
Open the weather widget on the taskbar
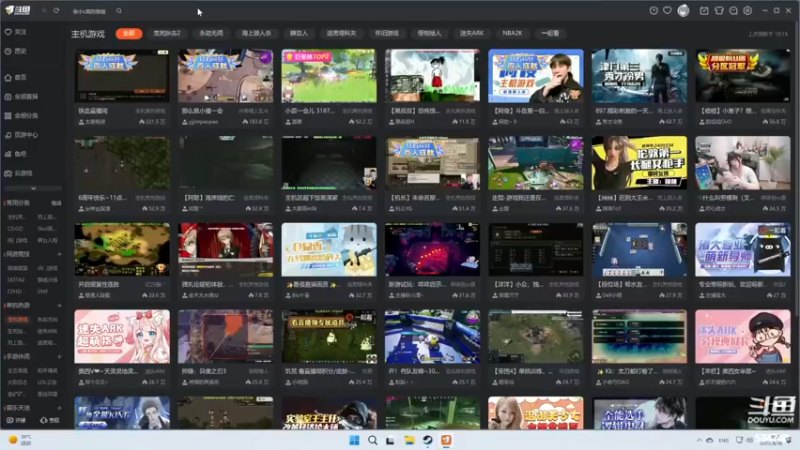pos(20,440)
